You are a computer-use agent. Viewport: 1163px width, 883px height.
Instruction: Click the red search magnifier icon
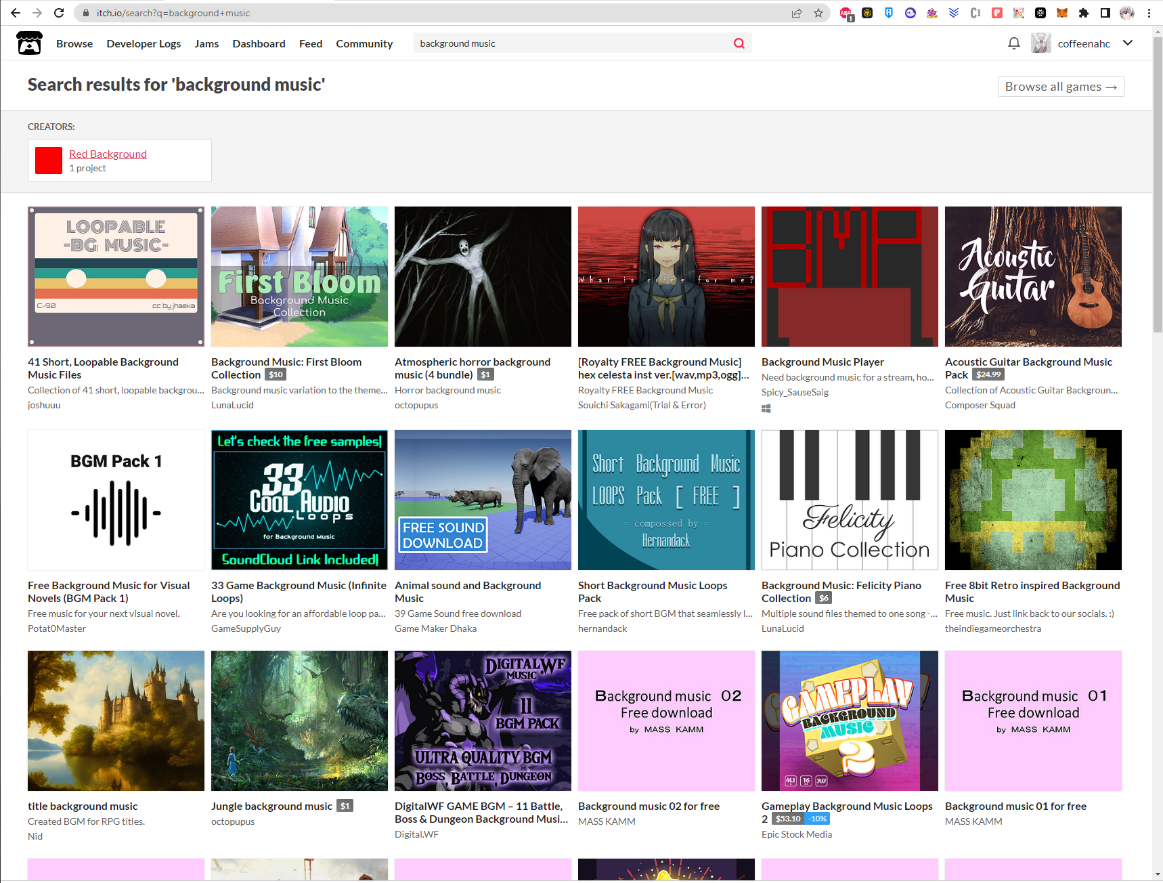click(x=739, y=44)
